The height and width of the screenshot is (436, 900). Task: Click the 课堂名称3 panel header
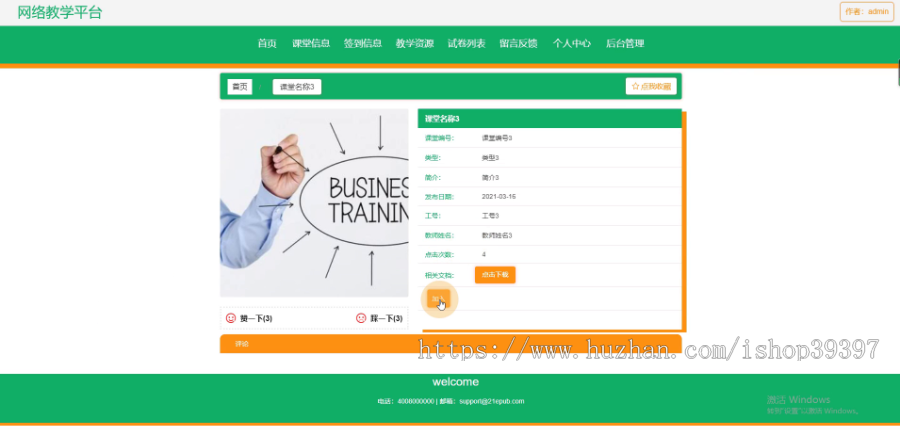[549, 119]
